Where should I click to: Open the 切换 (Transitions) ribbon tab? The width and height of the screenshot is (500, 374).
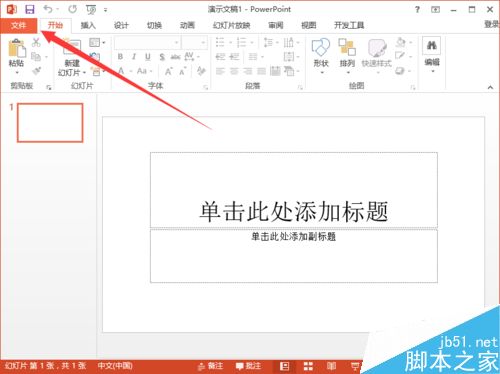(x=154, y=25)
